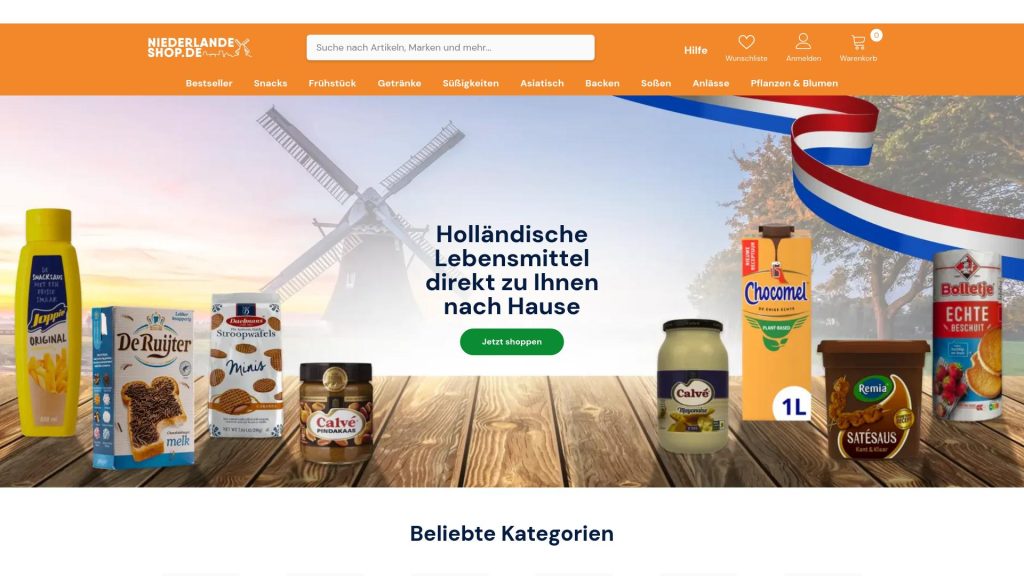Open Pflanzen & Blumen category
This screenshot has width=1024, height=576.
[794, 83]
